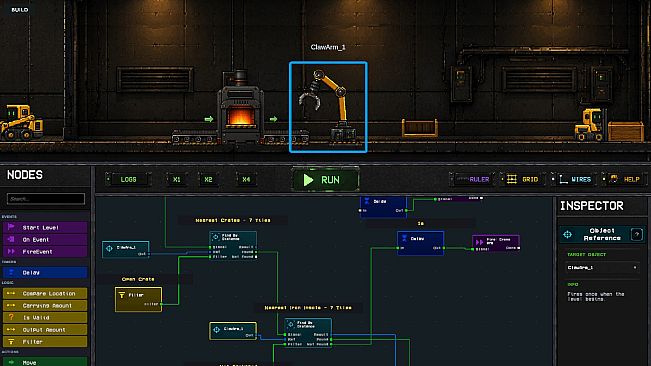
Task: Set simulation speed to X4
Action: point(246,180)
